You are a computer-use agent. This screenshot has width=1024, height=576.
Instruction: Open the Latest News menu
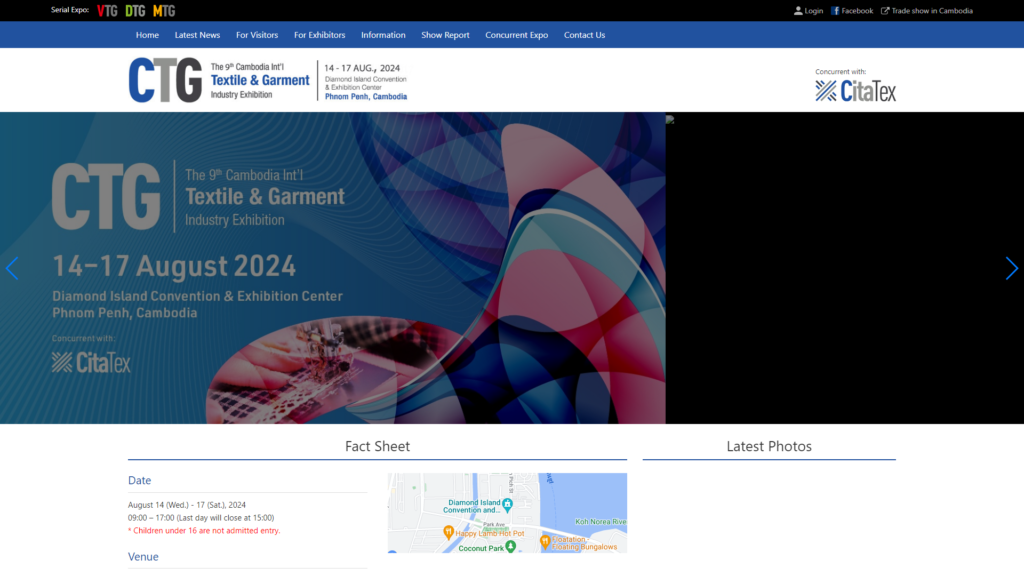[197, 35]
